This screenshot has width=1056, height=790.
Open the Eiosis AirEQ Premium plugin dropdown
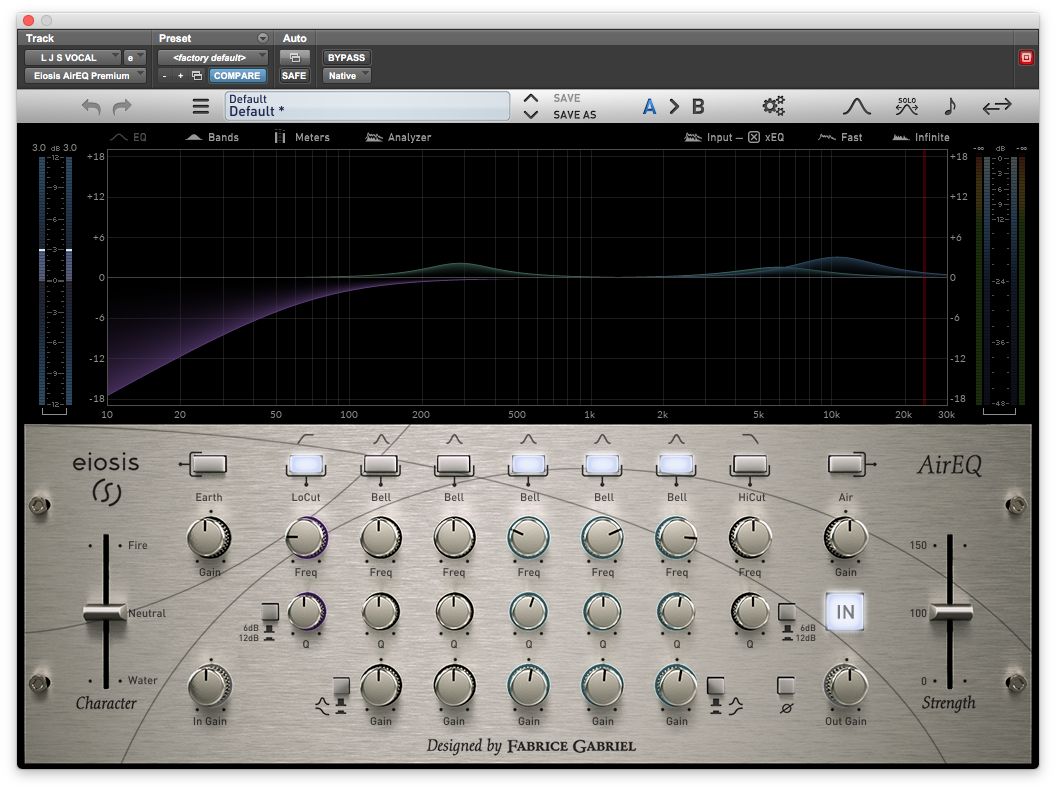86,75
